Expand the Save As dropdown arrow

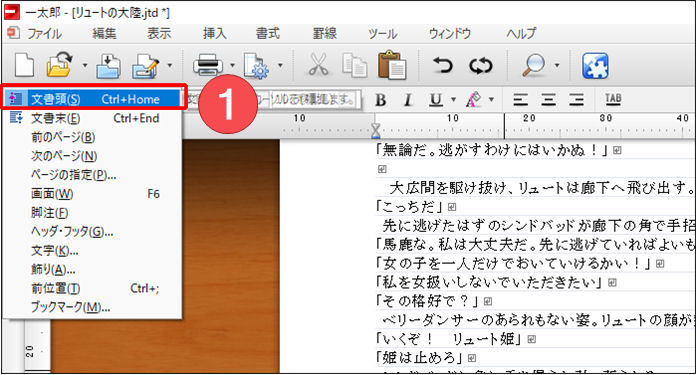(x=169, y=65)
